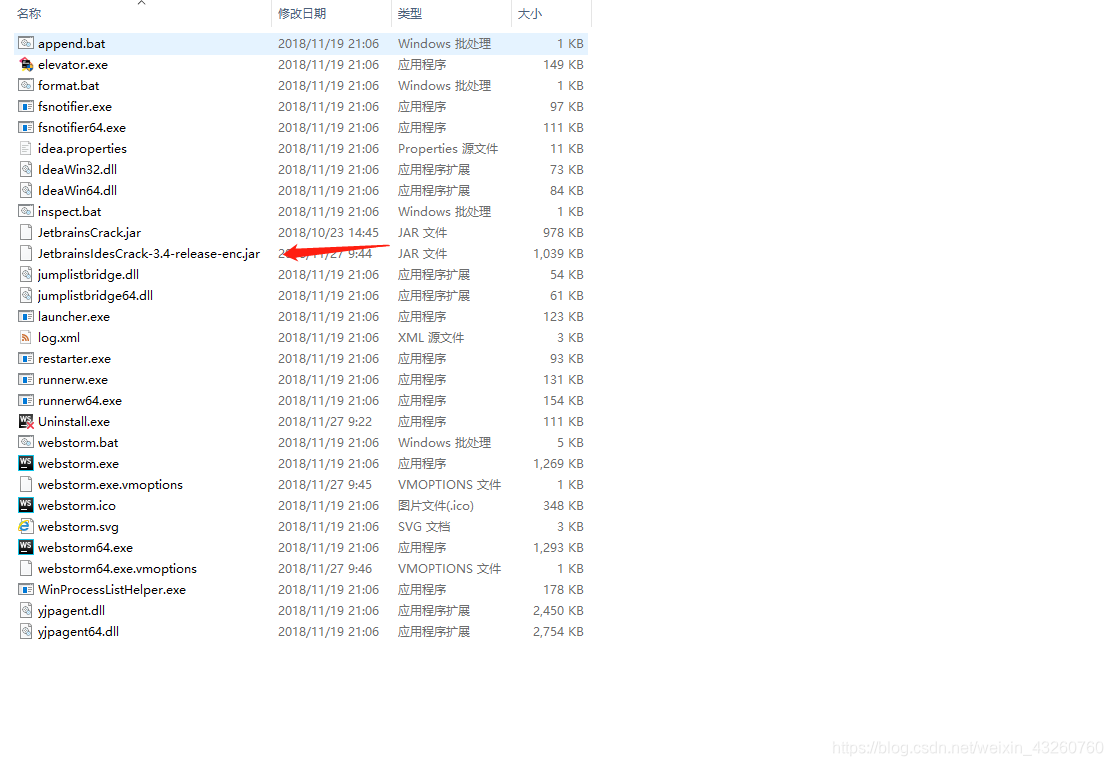1113x766 pixels.
Task: Click the name JetbrainsIdesCrack-3.4-release-enc.jar
Action: pos(149,253)
